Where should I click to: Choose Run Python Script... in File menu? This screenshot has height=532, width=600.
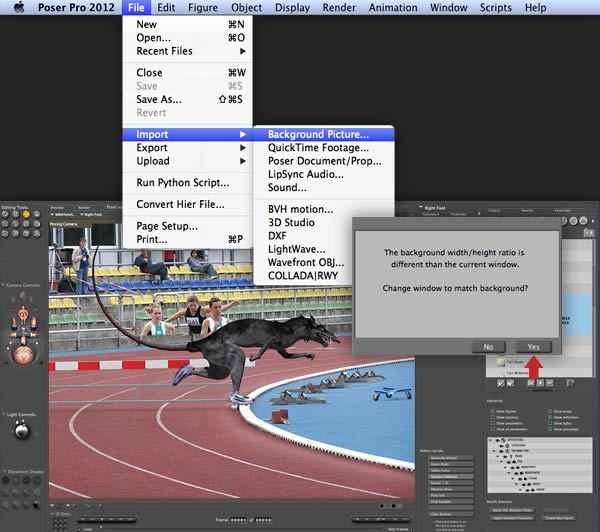tap(188, 183)
